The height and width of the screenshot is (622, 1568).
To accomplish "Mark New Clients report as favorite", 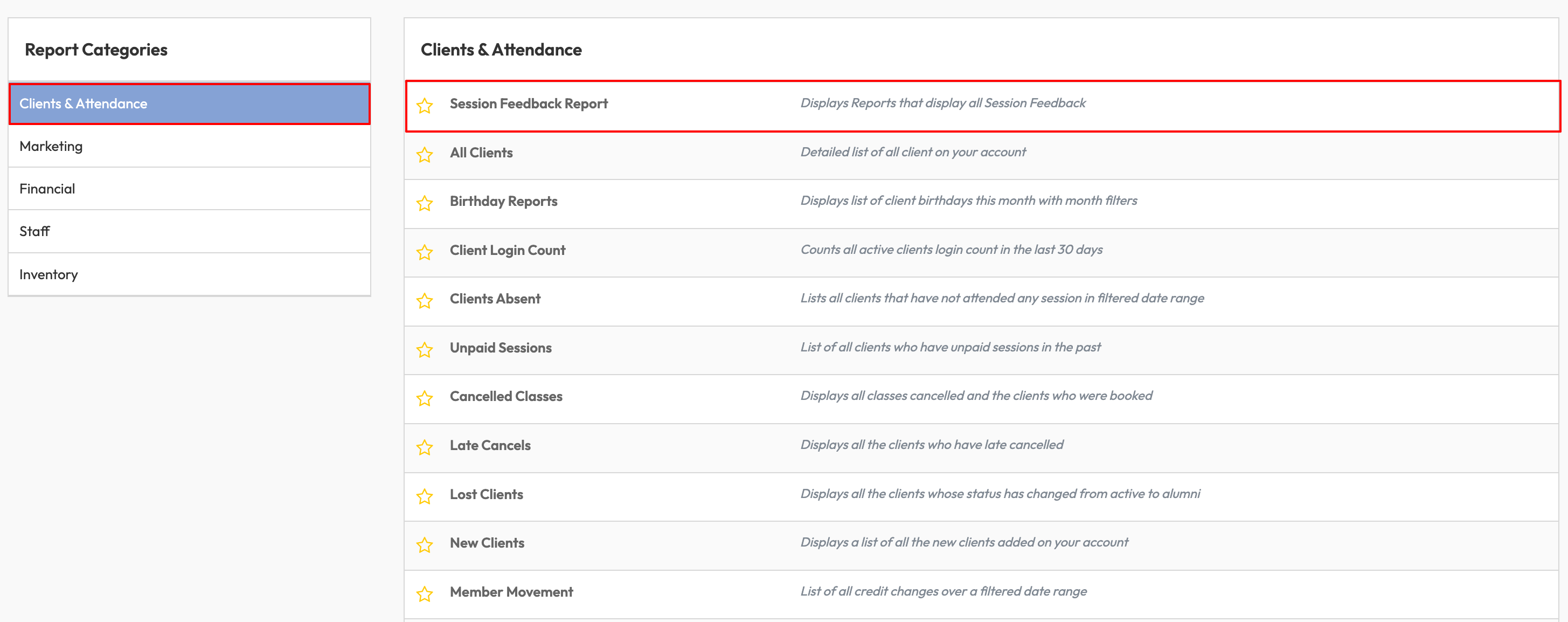I will (424, 545).
